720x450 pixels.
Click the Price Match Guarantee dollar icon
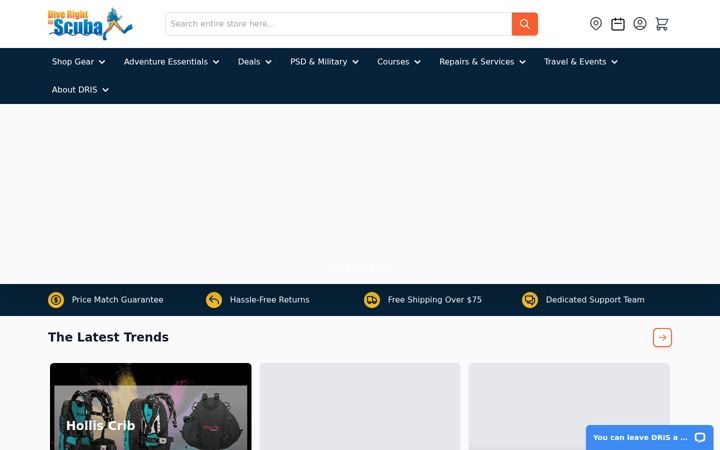[56, 300]
